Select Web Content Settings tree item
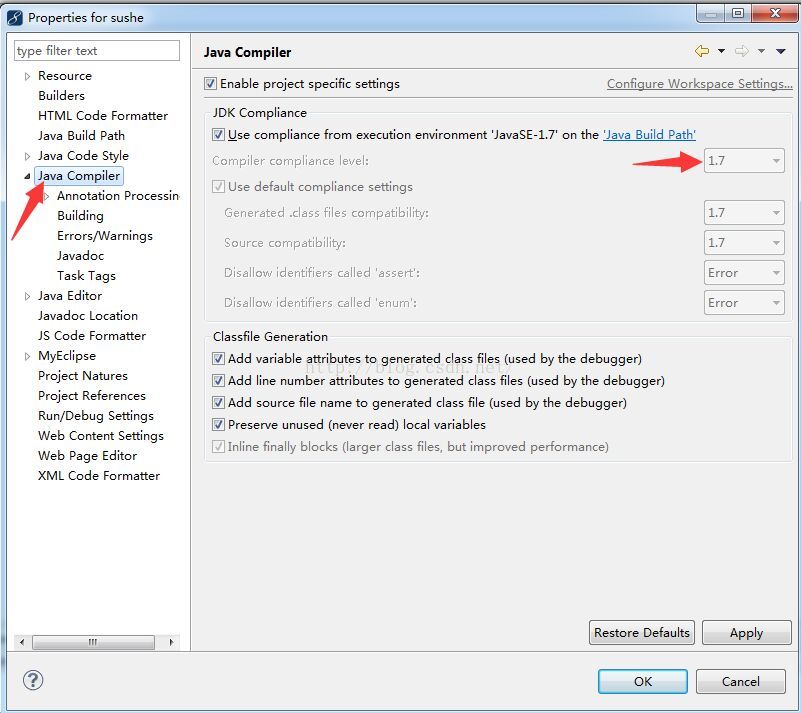The width and height of the screenshot is (801, 713). pyautogui.click(x=101, y=436)
